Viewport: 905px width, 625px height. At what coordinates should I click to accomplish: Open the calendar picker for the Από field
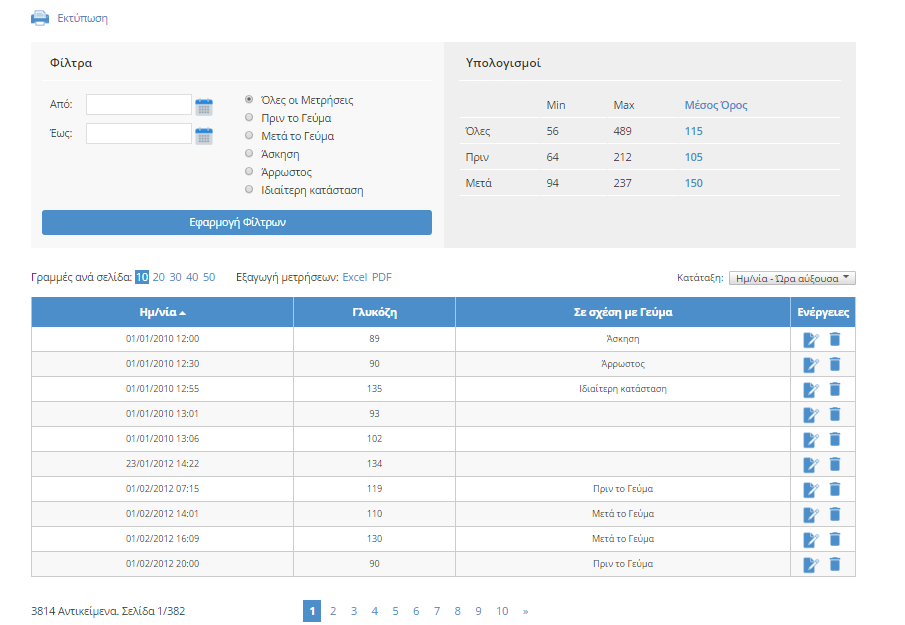point(204,106)
